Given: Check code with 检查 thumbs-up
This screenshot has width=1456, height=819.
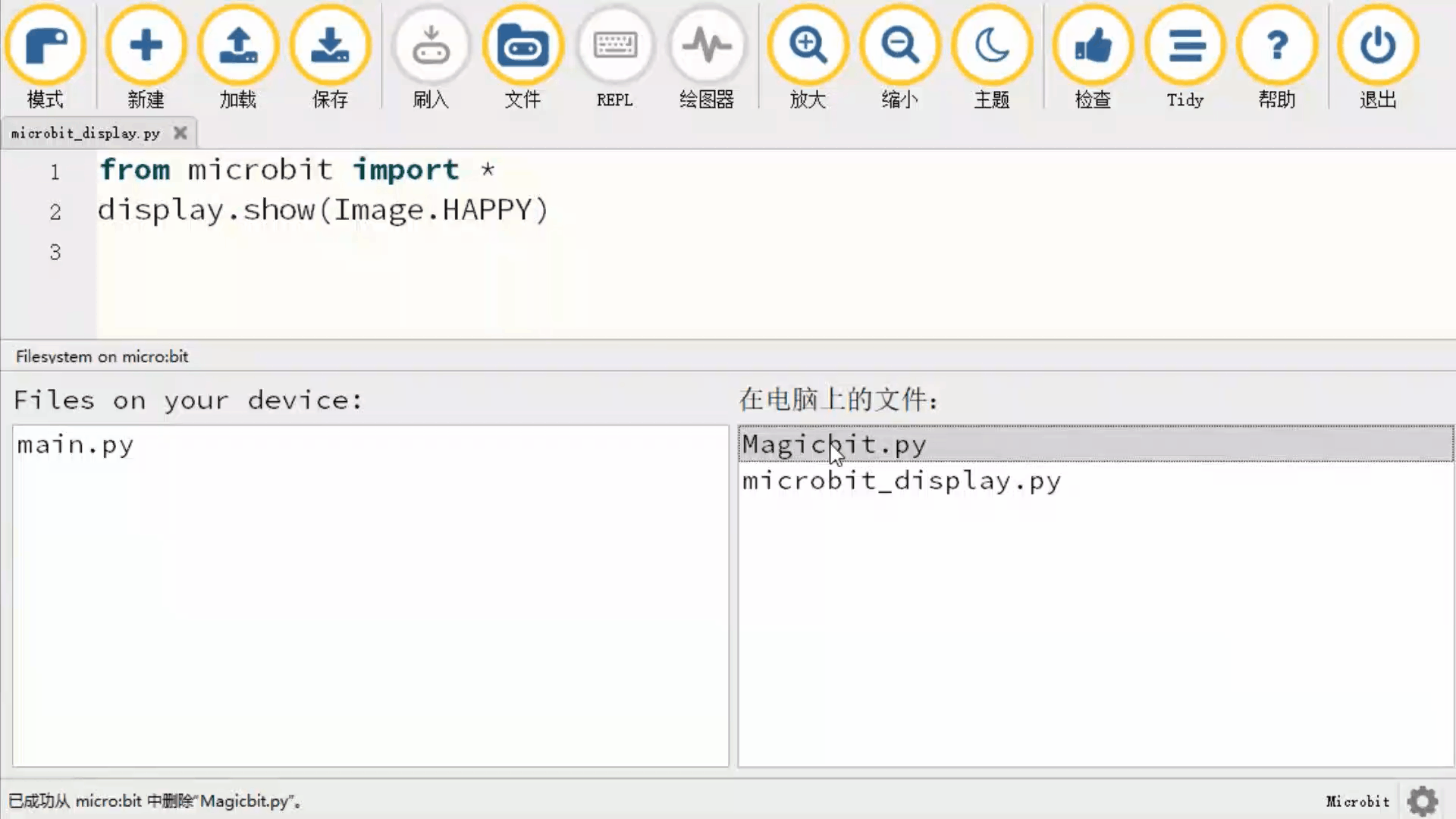Looking at the screenshot, I should [1093, 57].
